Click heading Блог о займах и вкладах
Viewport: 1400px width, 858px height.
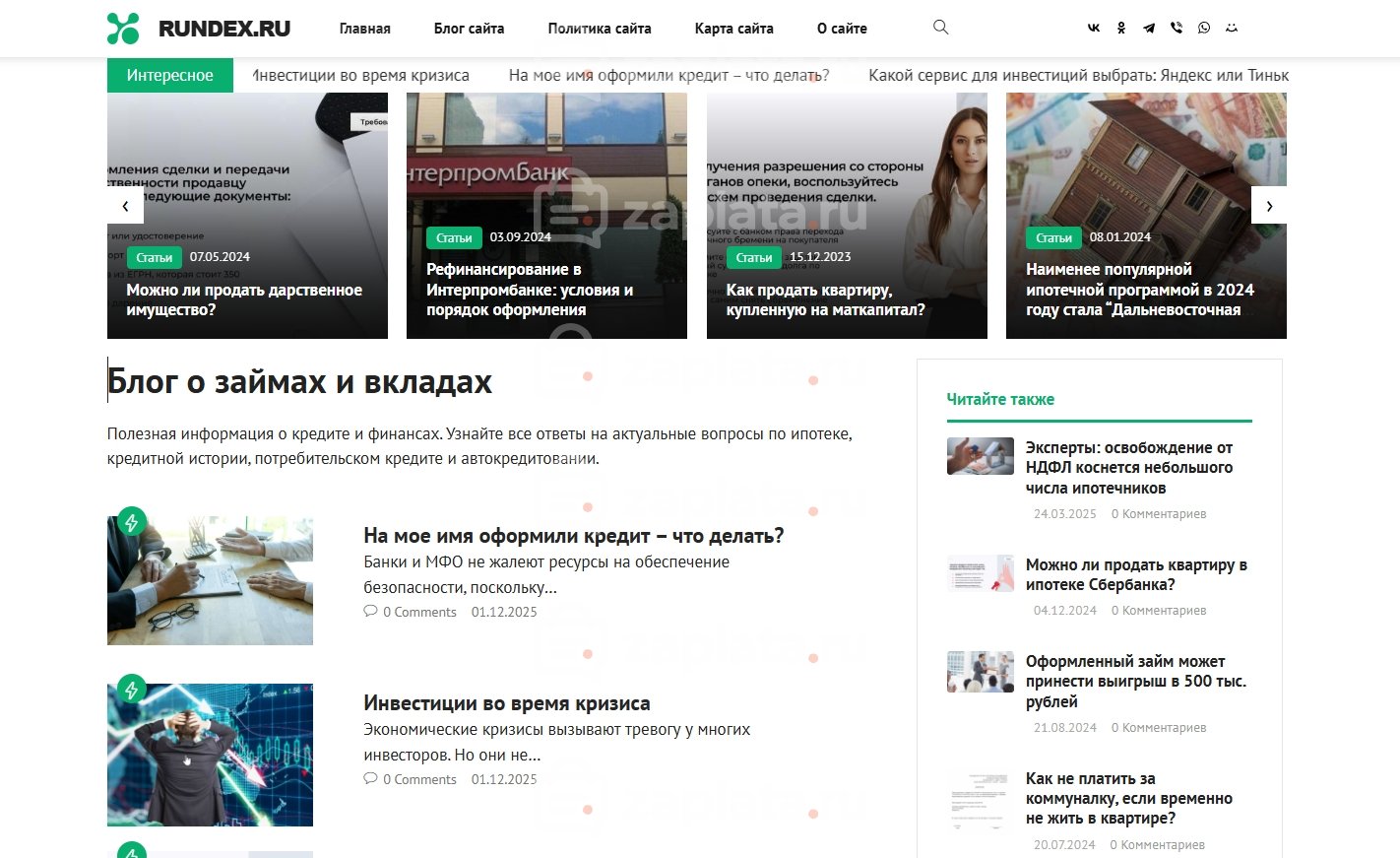pyautogui.click(x=299, y=381)
